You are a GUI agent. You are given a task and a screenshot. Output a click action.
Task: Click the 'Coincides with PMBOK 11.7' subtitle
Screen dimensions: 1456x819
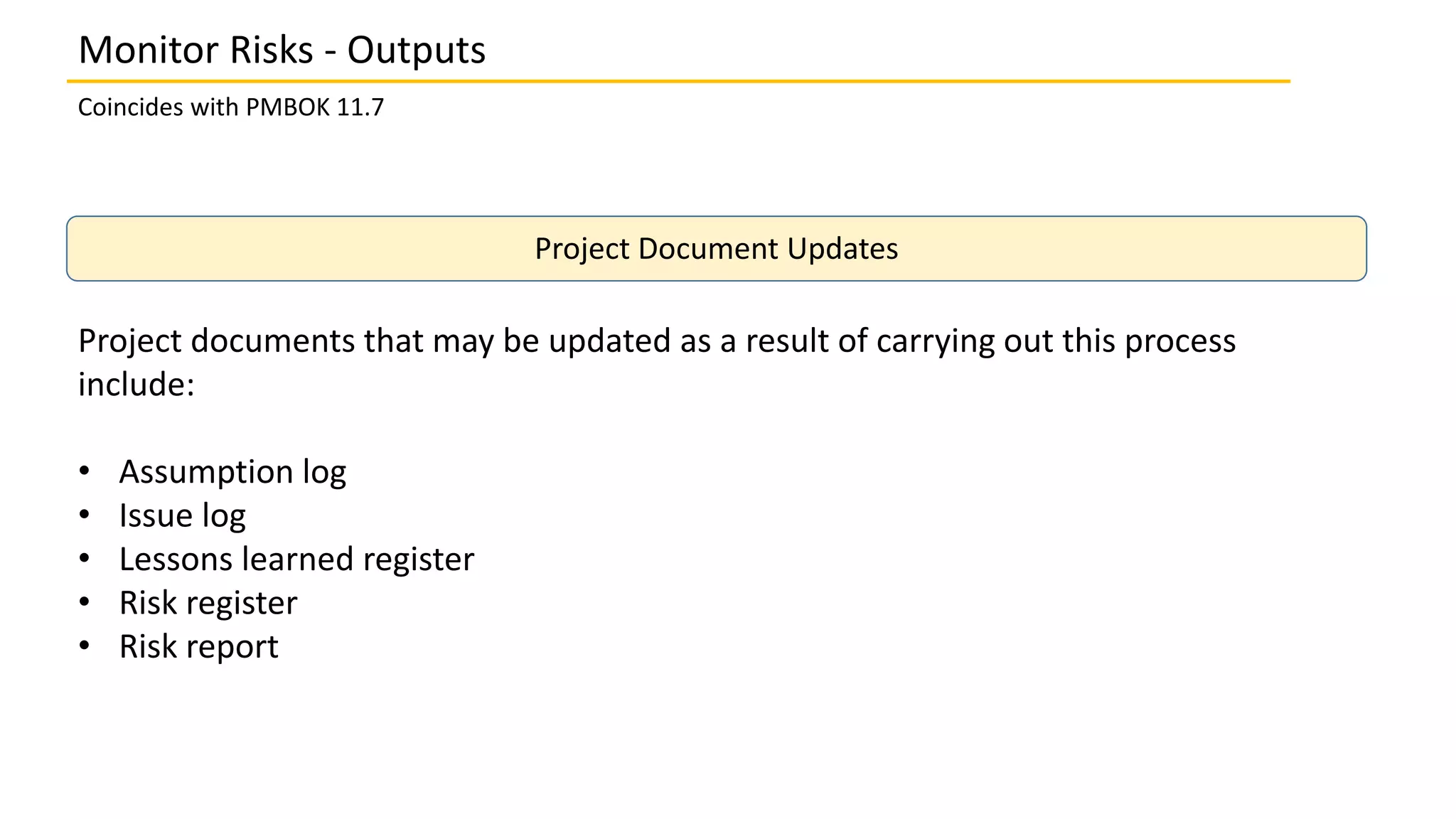coord(230,107)
